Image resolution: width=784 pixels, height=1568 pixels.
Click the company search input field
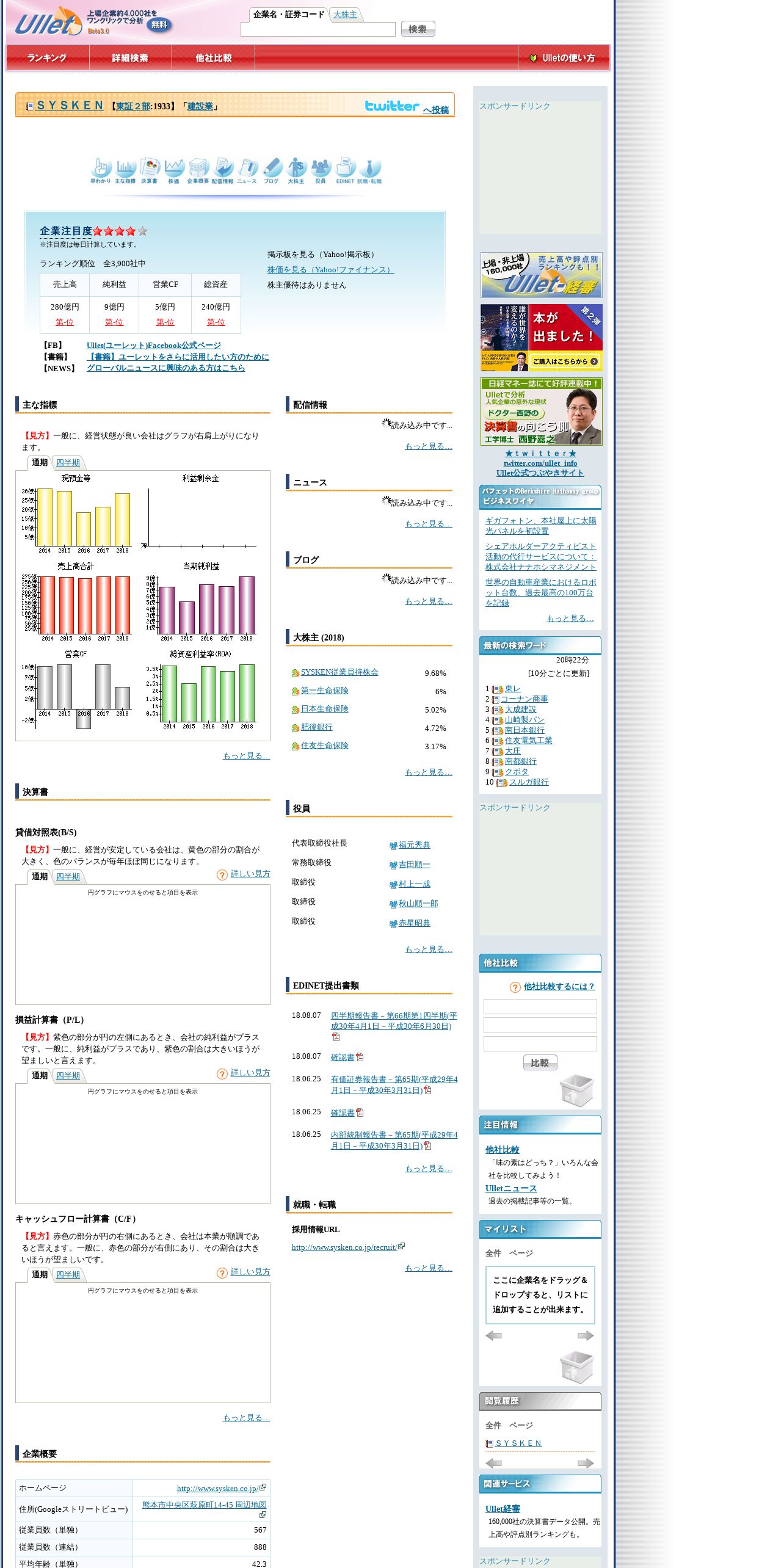point(318,29)
